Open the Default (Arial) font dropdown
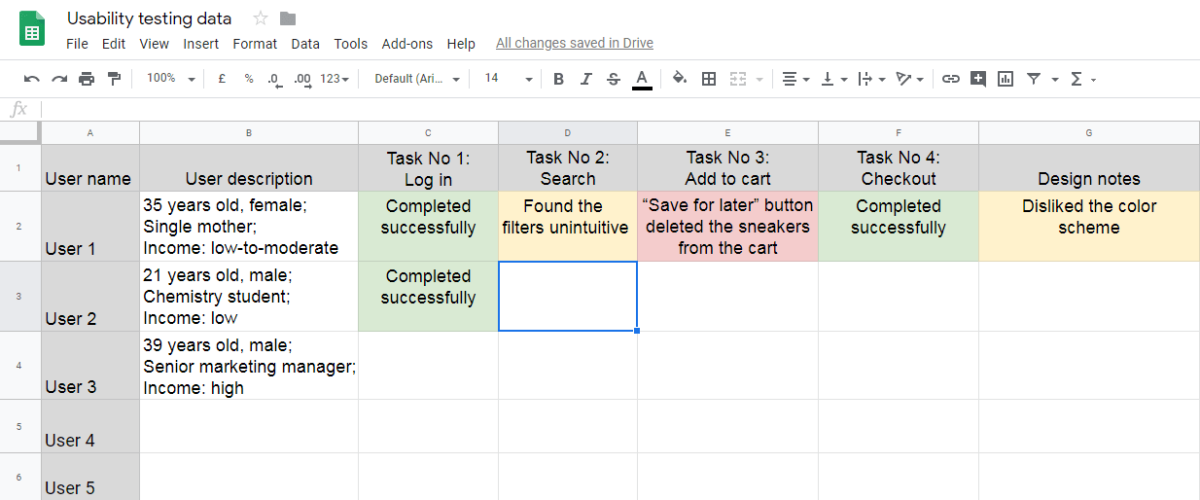 tap(417, 78)
